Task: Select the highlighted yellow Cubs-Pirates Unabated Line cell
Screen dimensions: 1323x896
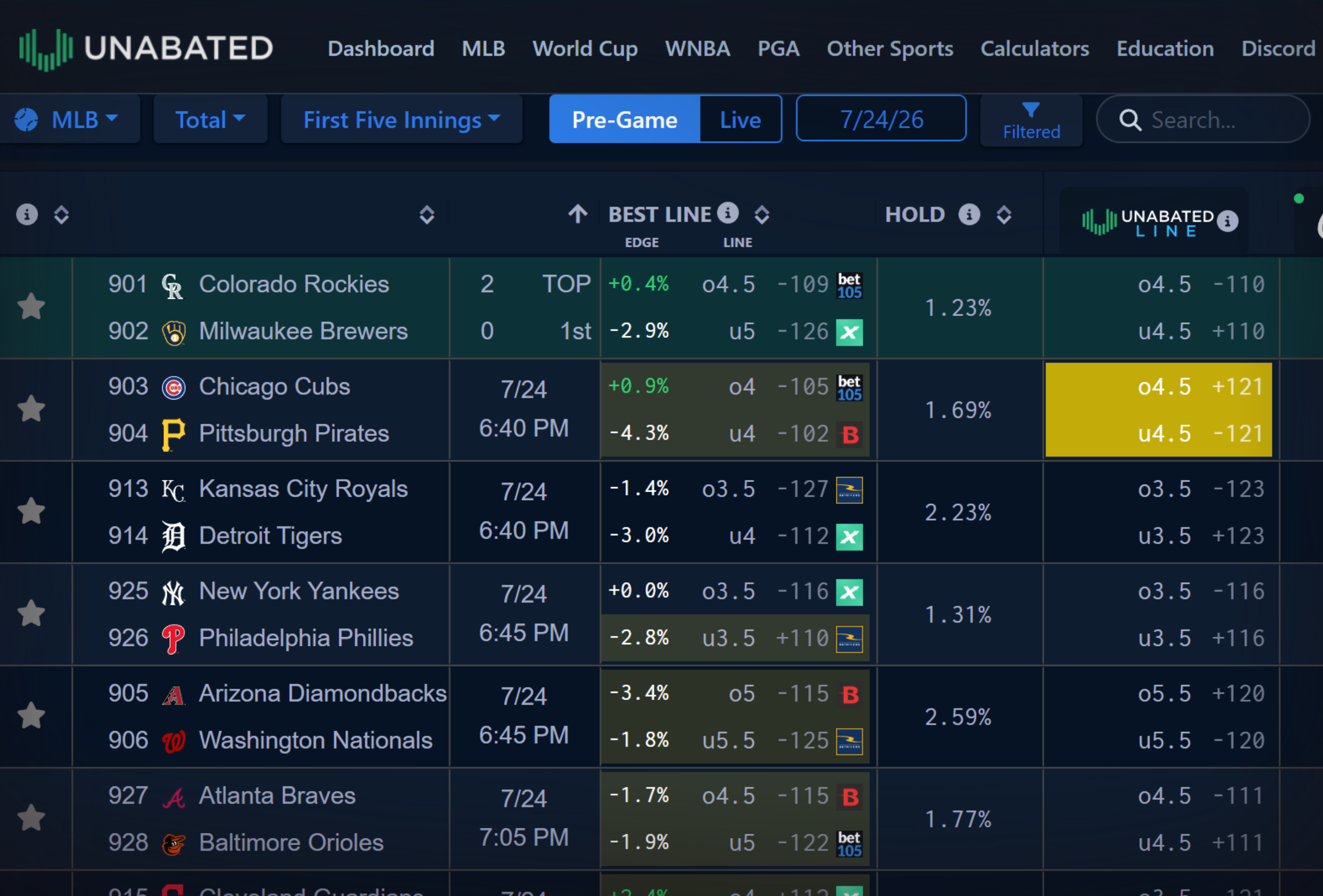Action: point(1158,409)
